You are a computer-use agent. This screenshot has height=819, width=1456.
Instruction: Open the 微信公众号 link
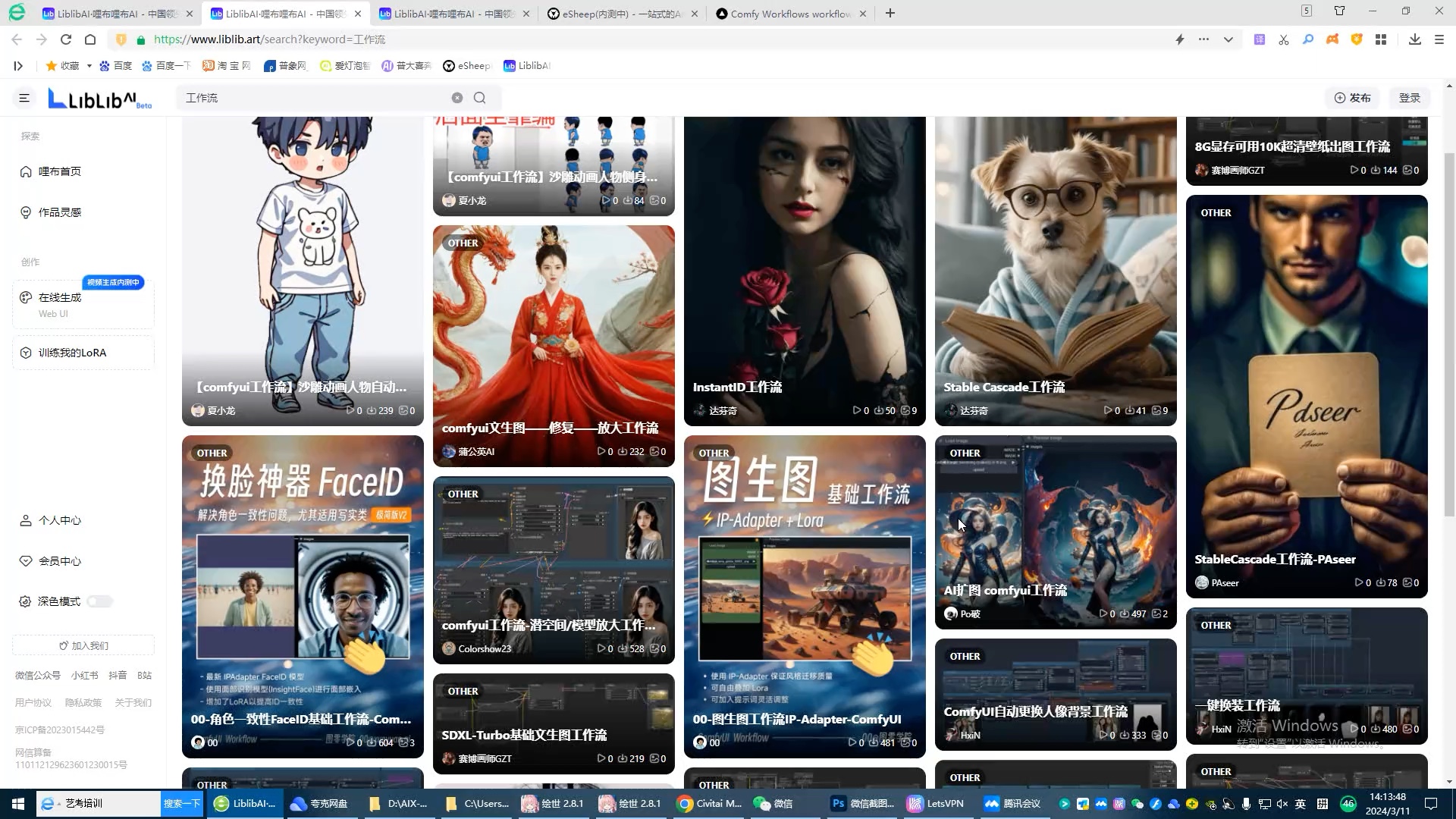[x=38, y=675]
